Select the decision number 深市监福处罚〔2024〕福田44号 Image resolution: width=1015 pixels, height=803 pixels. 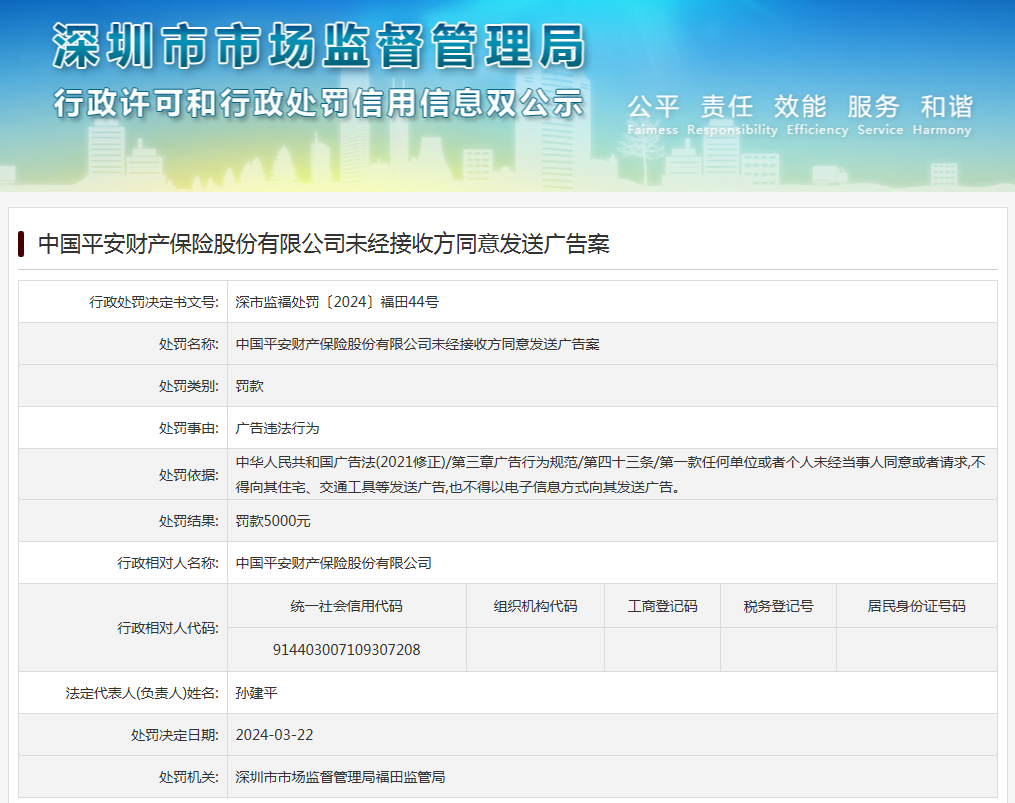(x=337, y=301)
